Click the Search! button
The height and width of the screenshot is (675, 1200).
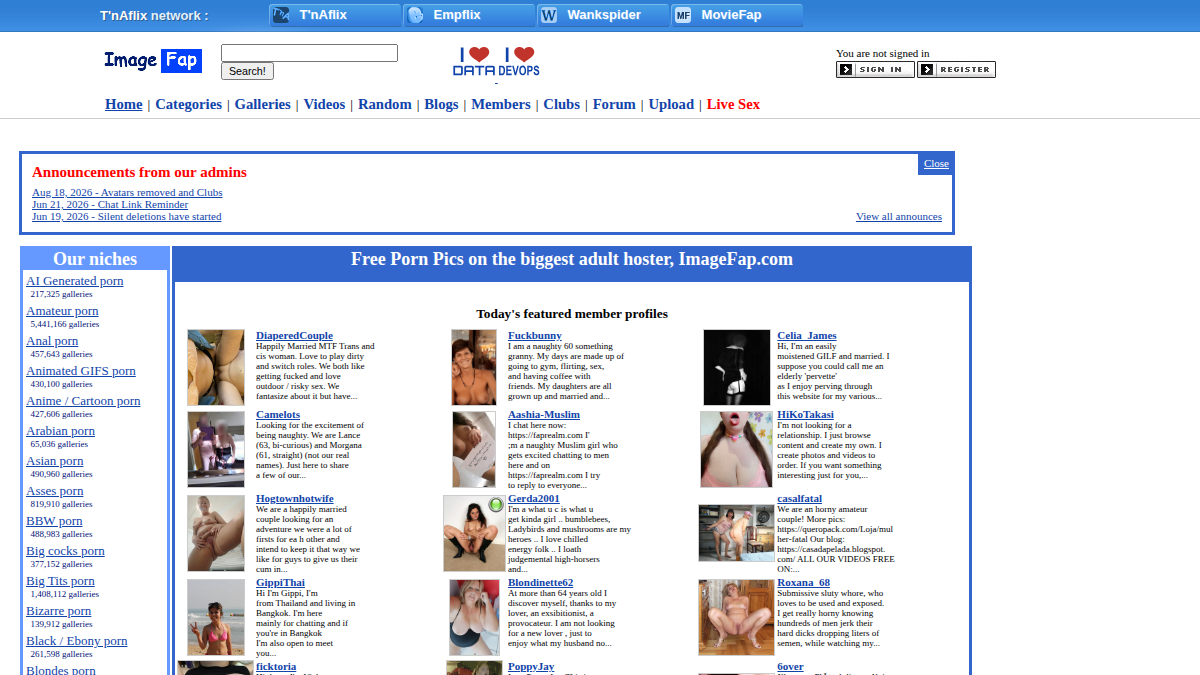(x=247, y=71)
